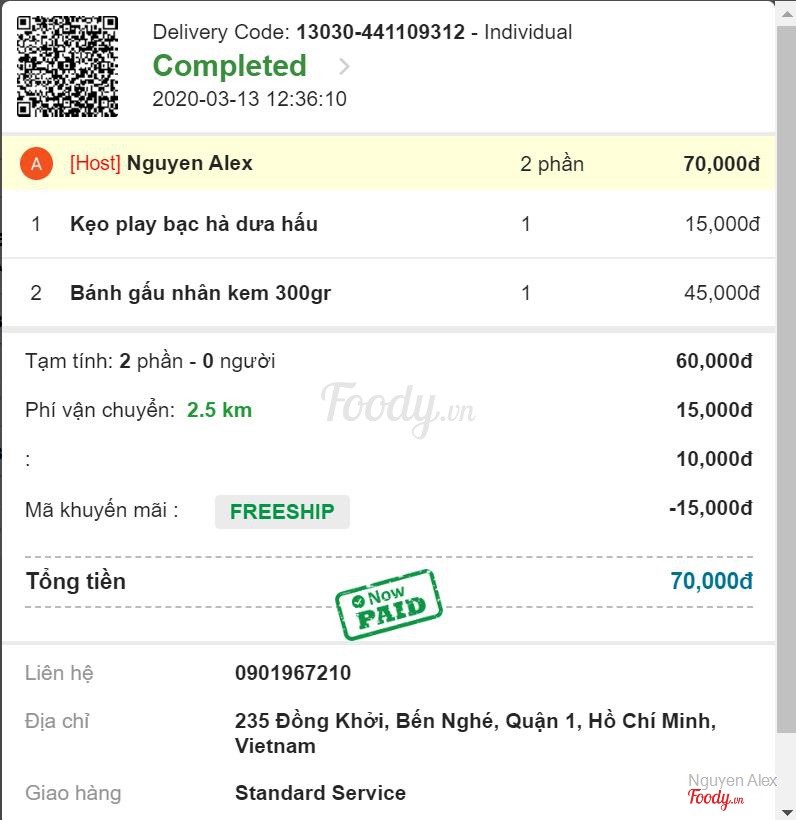Click the Standard Service delivery type

pyautogui.click(x=321, y=793)
